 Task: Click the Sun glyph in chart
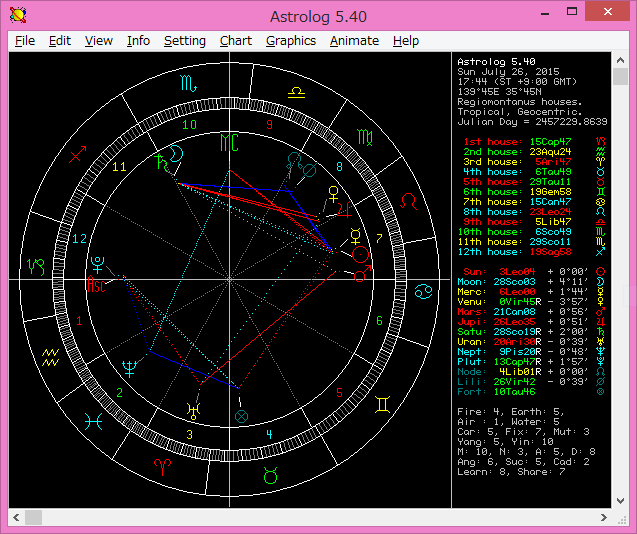click(361, 255)
